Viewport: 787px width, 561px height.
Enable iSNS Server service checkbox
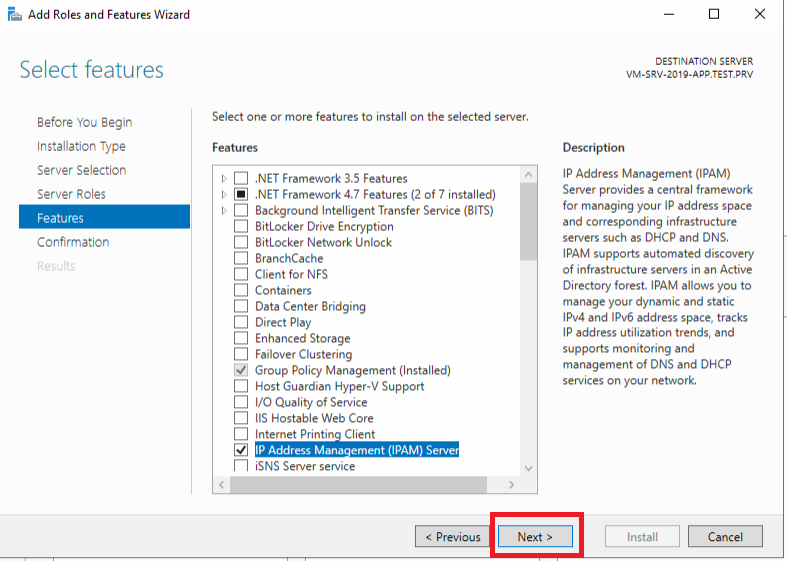[x=241, y=466]
